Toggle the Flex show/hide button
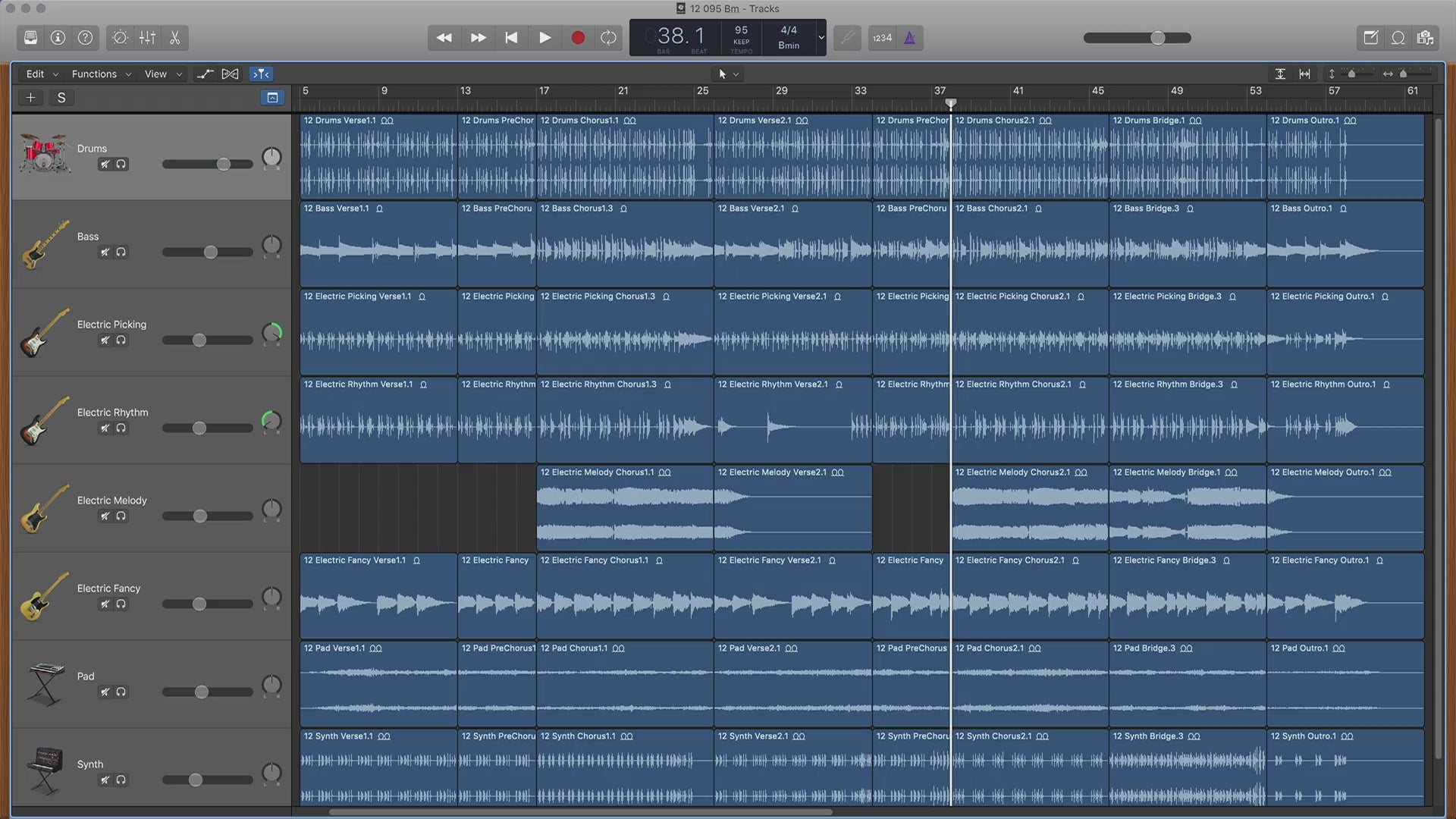Viewport: 1456px width, 819px height. click(x=230, y=74)
